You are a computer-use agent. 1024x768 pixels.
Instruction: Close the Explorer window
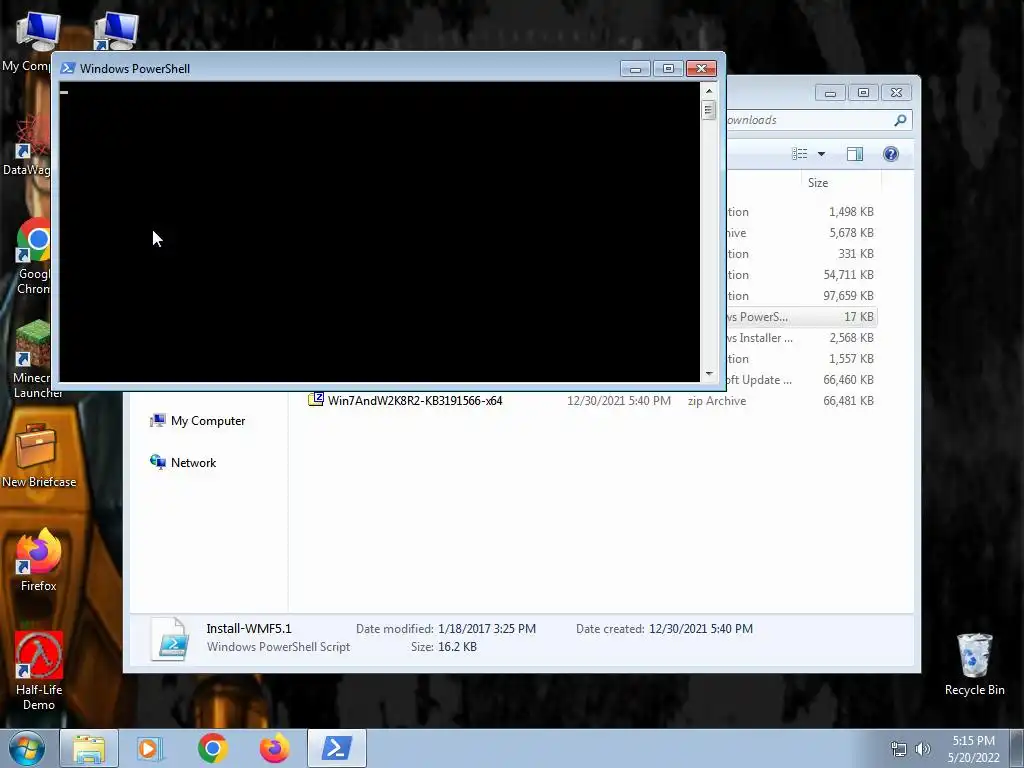896,93
